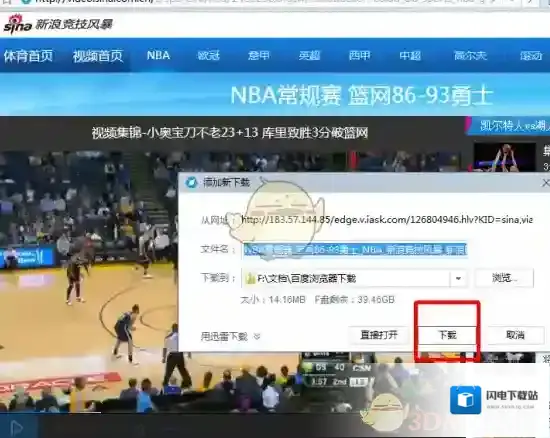Click the video play button
This screenshot has width=550, height=438.
[16, 427]
